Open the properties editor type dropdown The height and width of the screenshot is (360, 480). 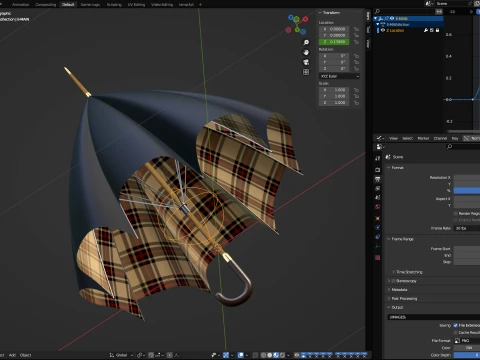[x=380, y=147]
